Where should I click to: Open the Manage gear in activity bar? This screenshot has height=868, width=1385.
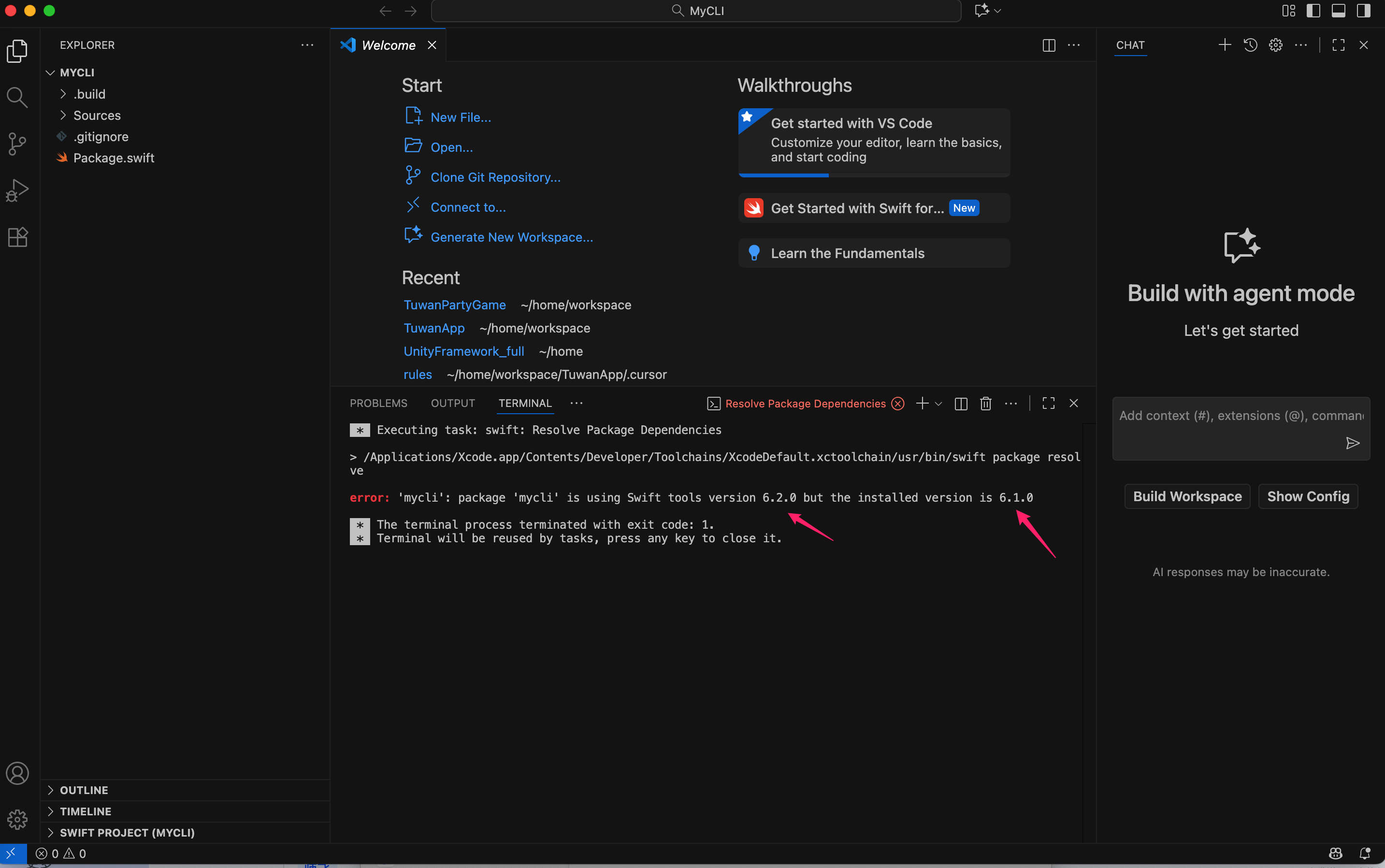pyautogui.click(x=17, y=819)
